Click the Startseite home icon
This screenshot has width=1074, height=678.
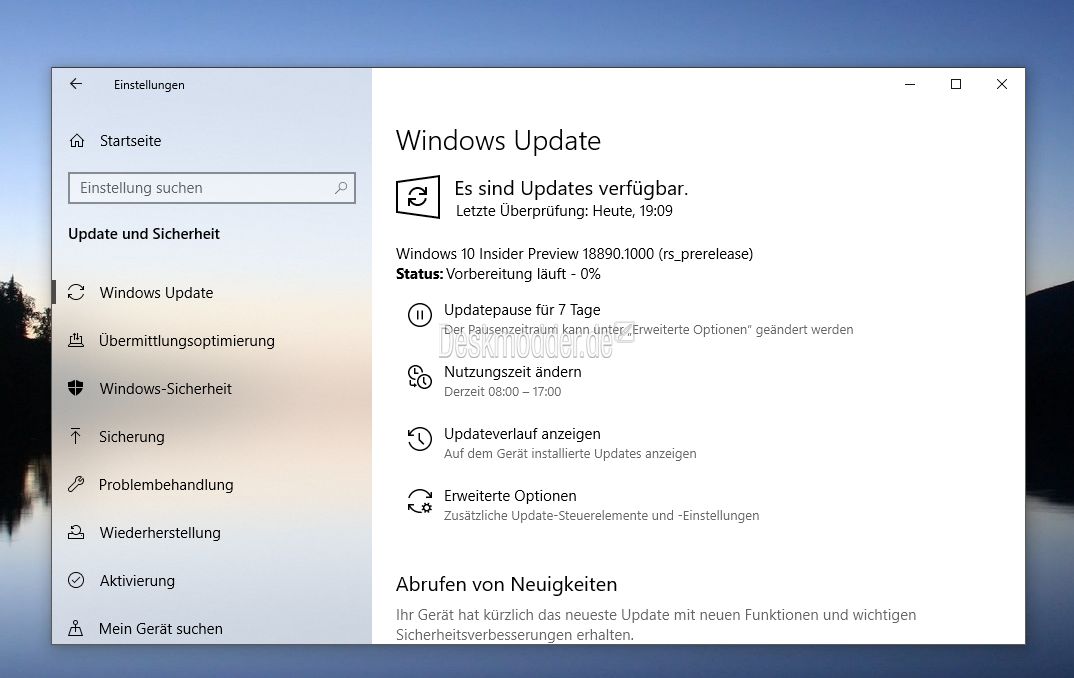coord(77,141)
